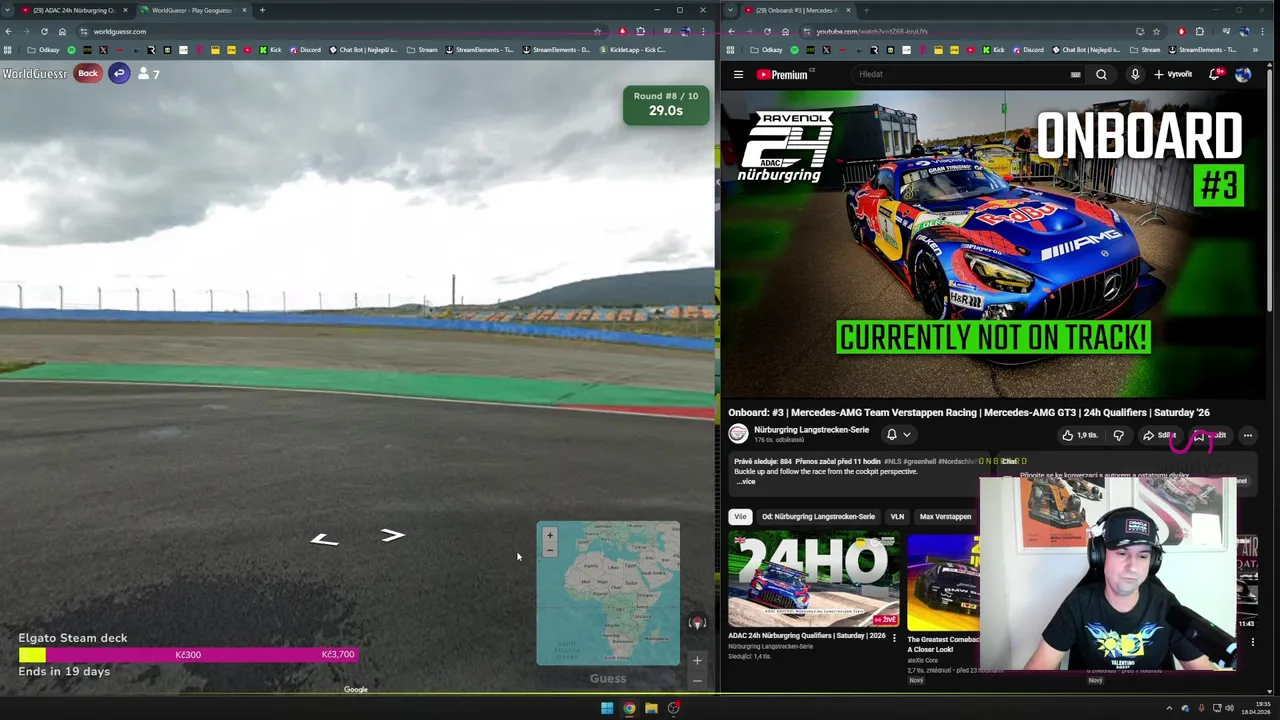Reload the YouTube page in right browser
Image resolution: width=1280 pixels, height=720 pixels.
click(767, 31)
